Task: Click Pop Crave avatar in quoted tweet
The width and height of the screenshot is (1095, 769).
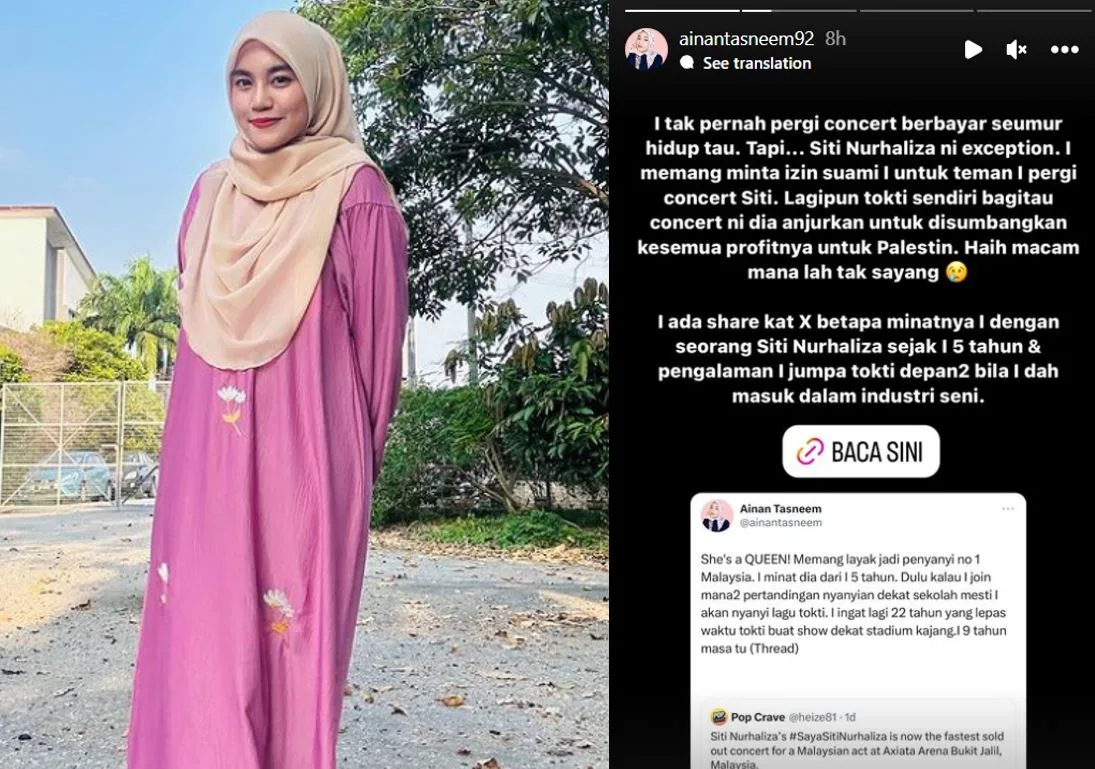Action: pos(719,717)
